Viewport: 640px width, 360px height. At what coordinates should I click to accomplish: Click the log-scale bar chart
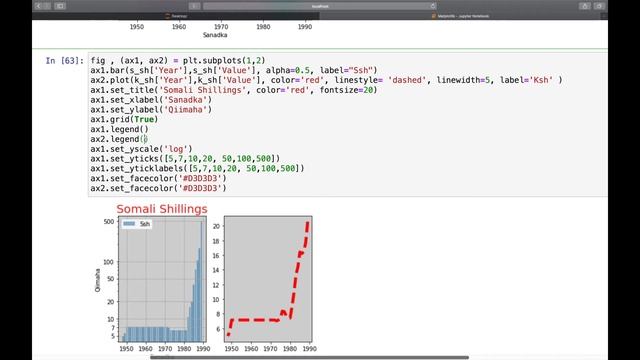point(162,279)
